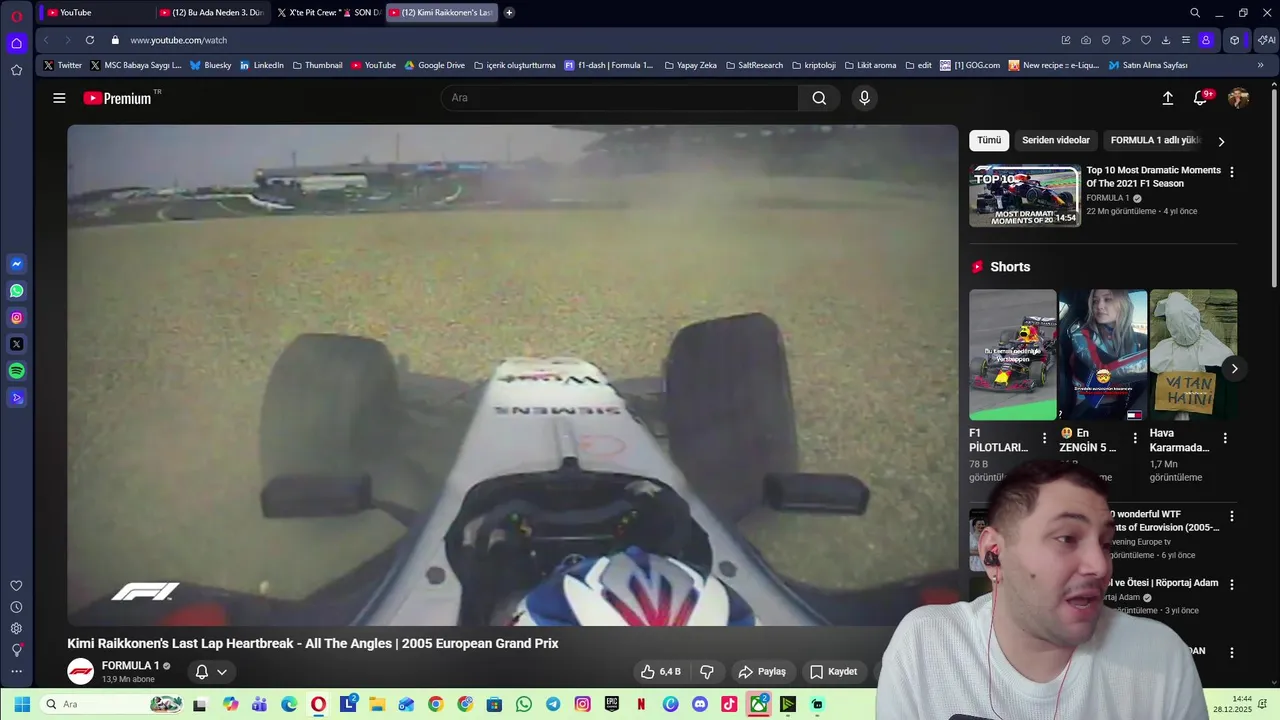Screen dimensions: 1280x720
Task: Click the YouTube search input field
Action: coord(620,98)
